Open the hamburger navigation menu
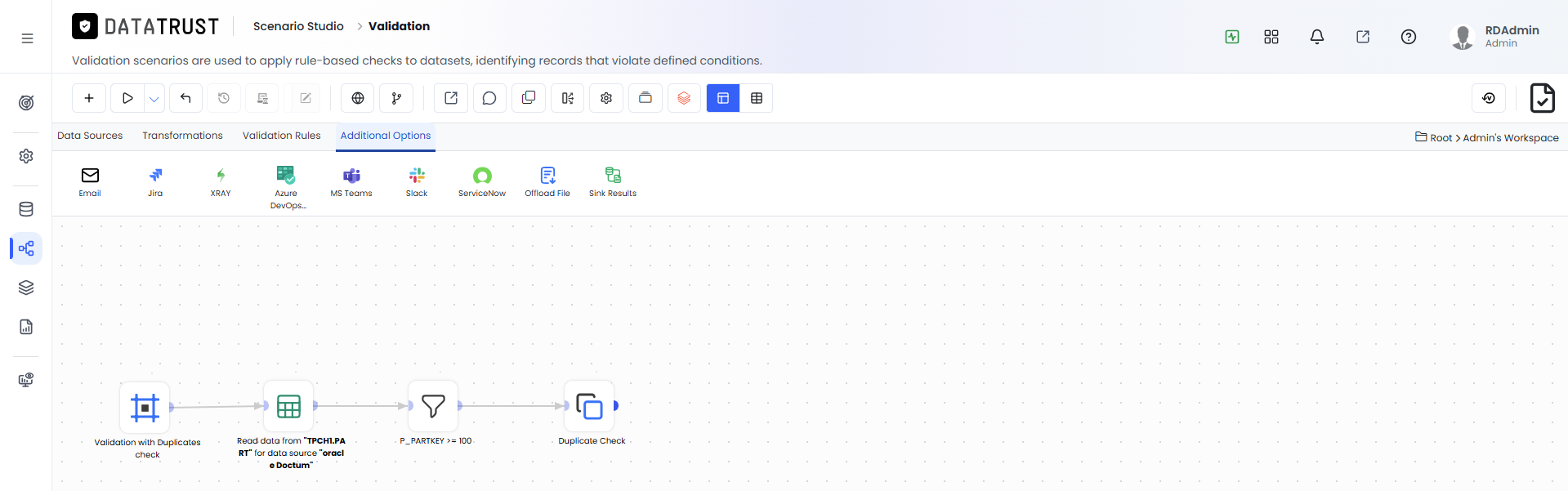Viewport: 1568px width, 491px height. tap(27, 38)
